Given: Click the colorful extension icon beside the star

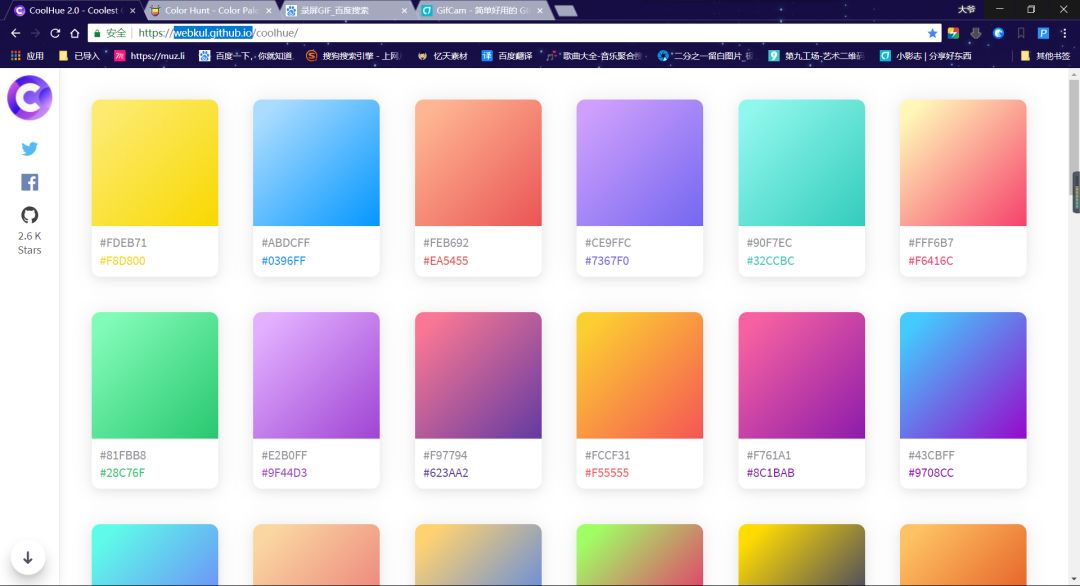Looking at the screenshot, I should coord(953,33).
